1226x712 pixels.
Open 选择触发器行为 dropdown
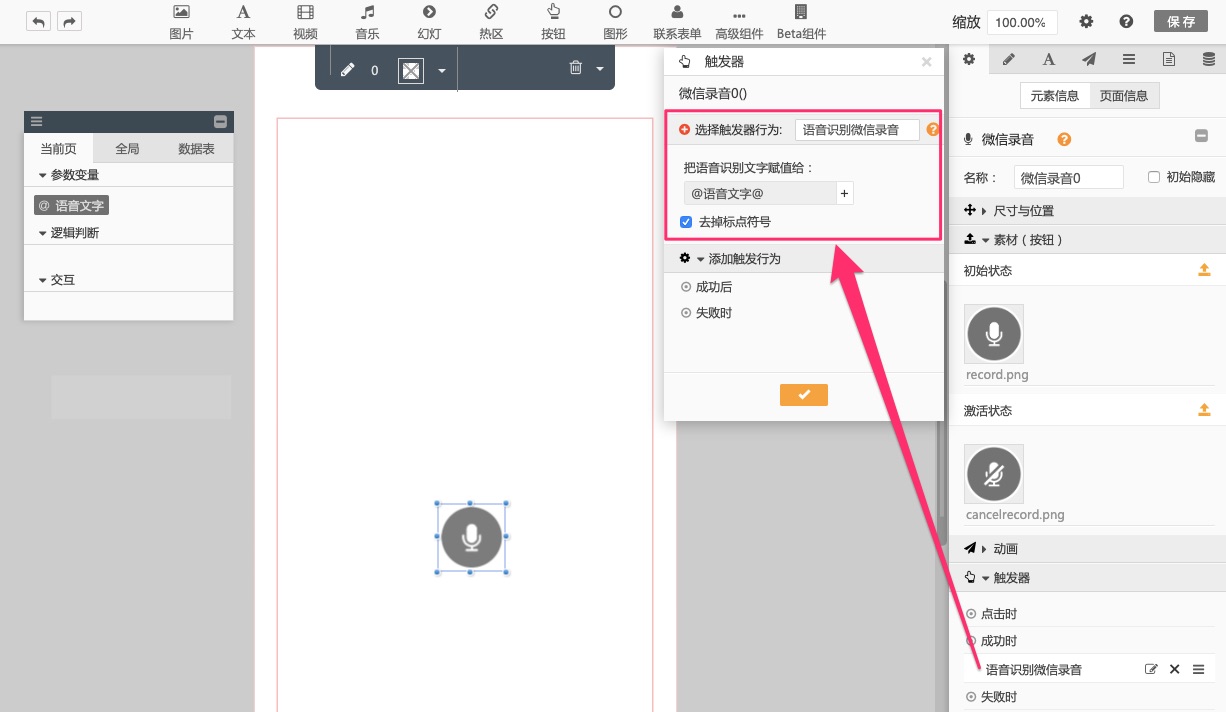[x=856, y=130]
